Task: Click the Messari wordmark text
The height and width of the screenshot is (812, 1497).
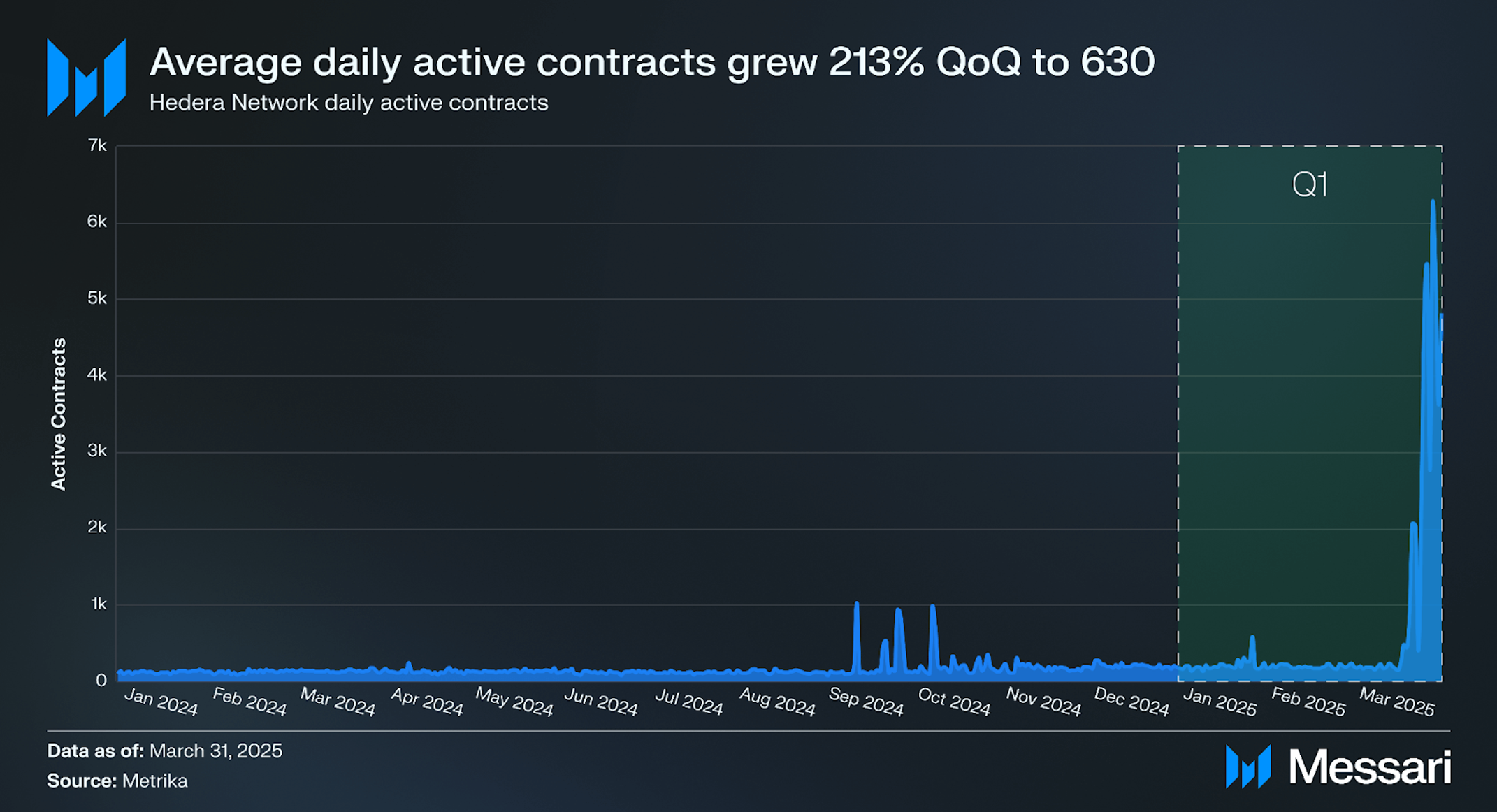Action: point(1370,767)
